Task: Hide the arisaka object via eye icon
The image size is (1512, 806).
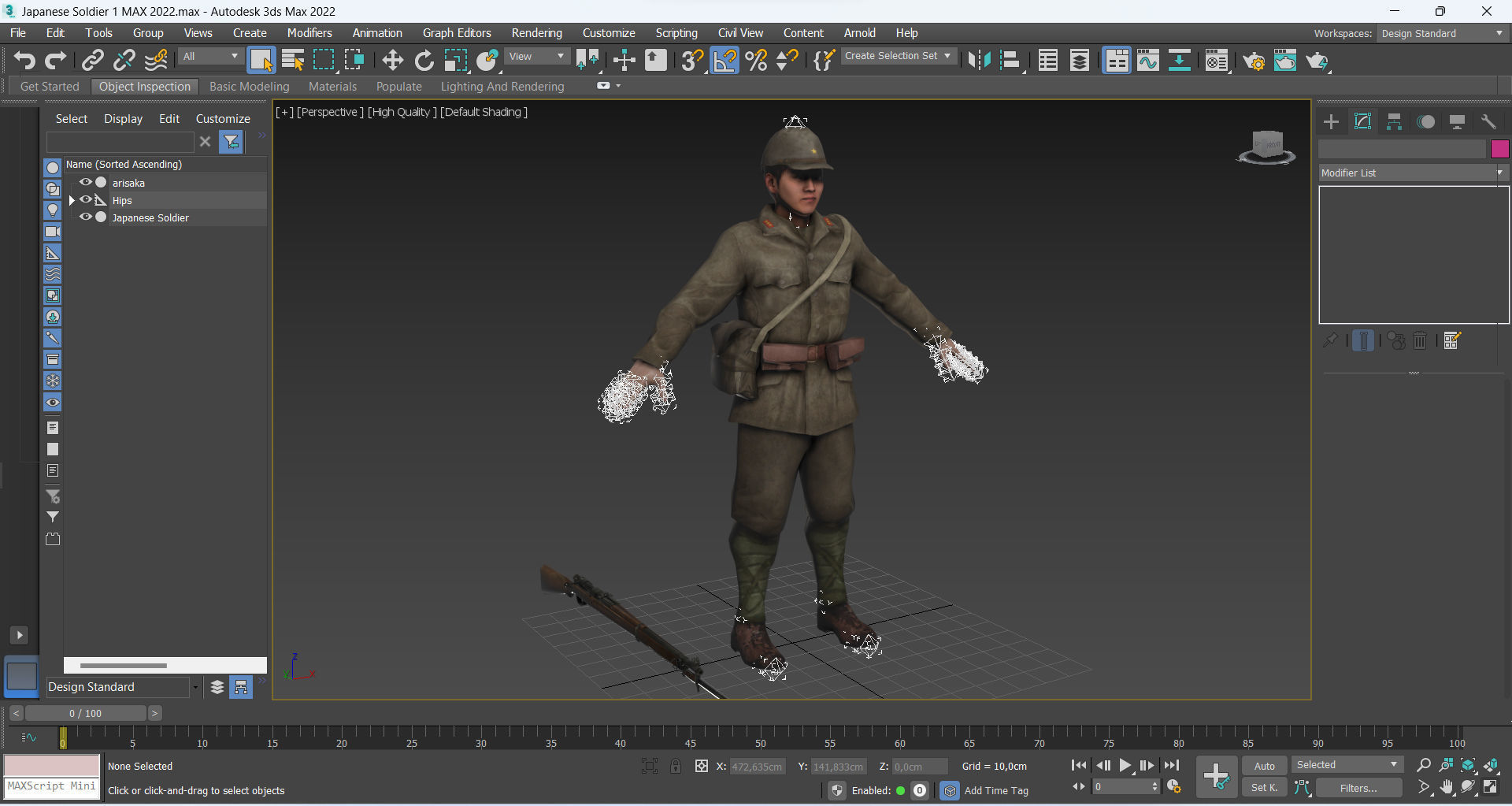Action: tap(86, 182)
